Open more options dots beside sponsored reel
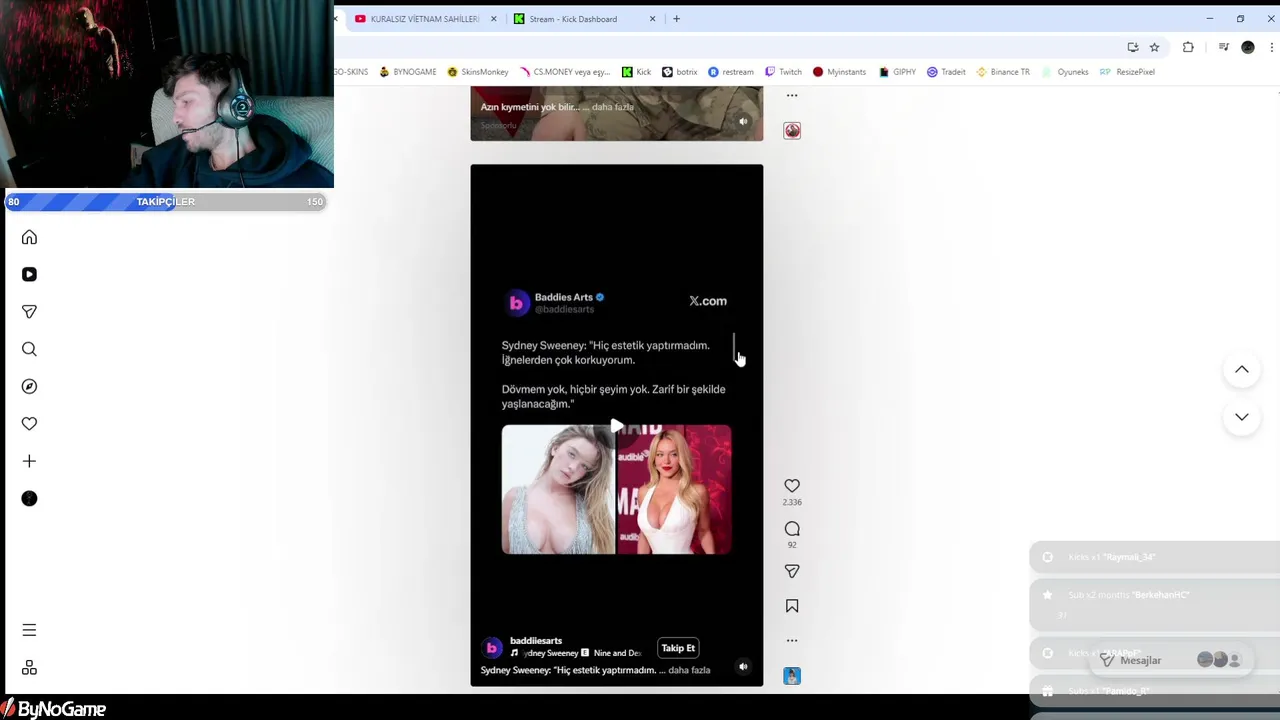The width and height of the screenshot is (1280, 720). [x=792, y=96]
